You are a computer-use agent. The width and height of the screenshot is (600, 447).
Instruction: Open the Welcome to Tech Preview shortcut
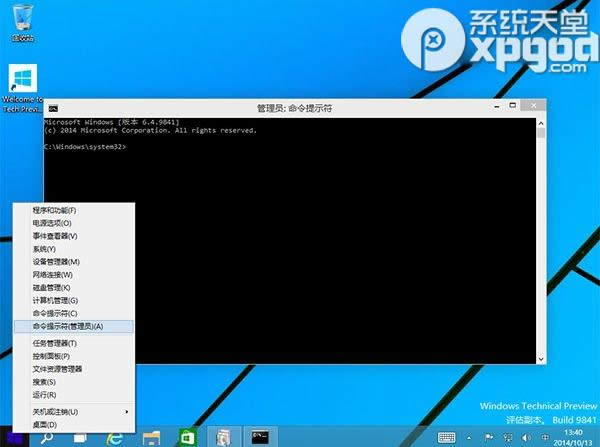point(22,84)
